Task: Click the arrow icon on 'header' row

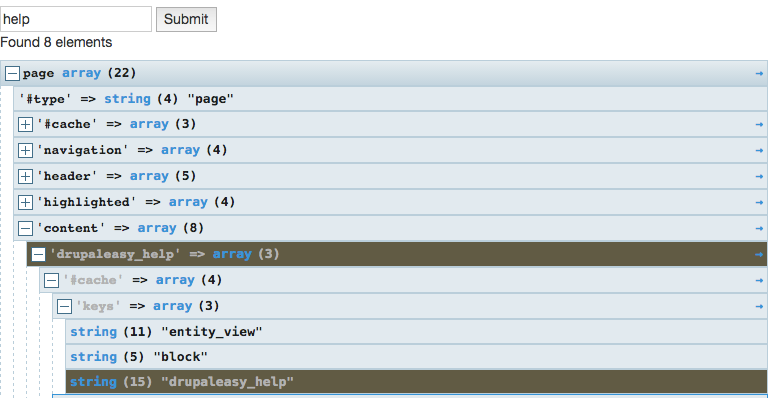Action: pyautogui.click(x=759, y=177)
